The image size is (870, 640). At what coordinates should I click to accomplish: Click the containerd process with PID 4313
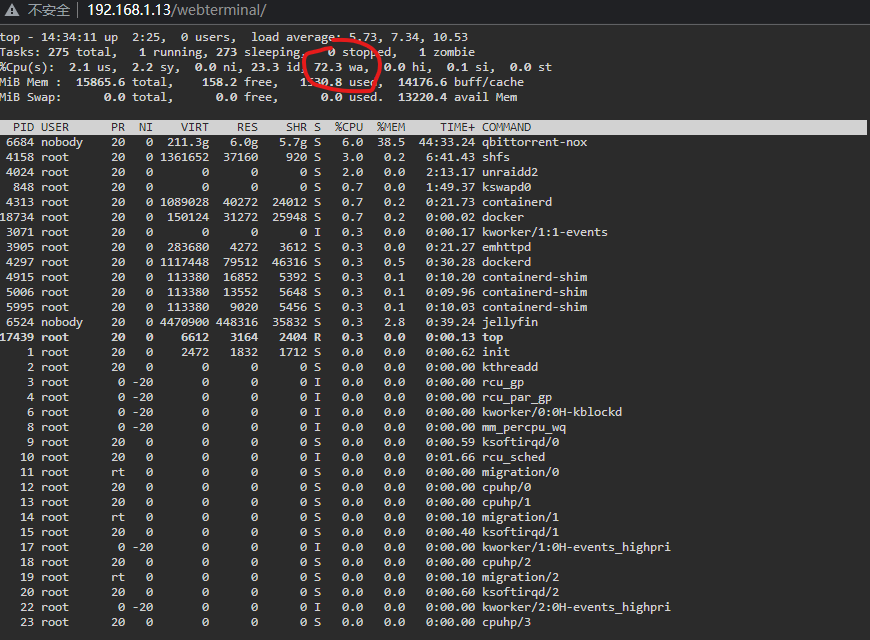(517, 202)
